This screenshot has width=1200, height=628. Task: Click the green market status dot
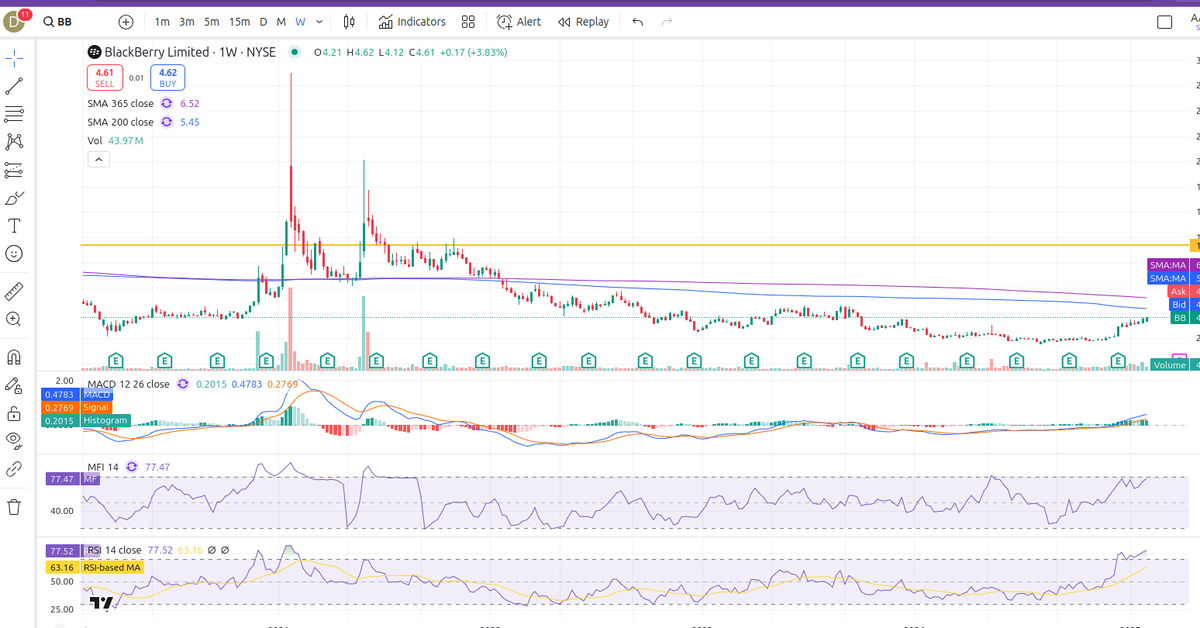294,52
